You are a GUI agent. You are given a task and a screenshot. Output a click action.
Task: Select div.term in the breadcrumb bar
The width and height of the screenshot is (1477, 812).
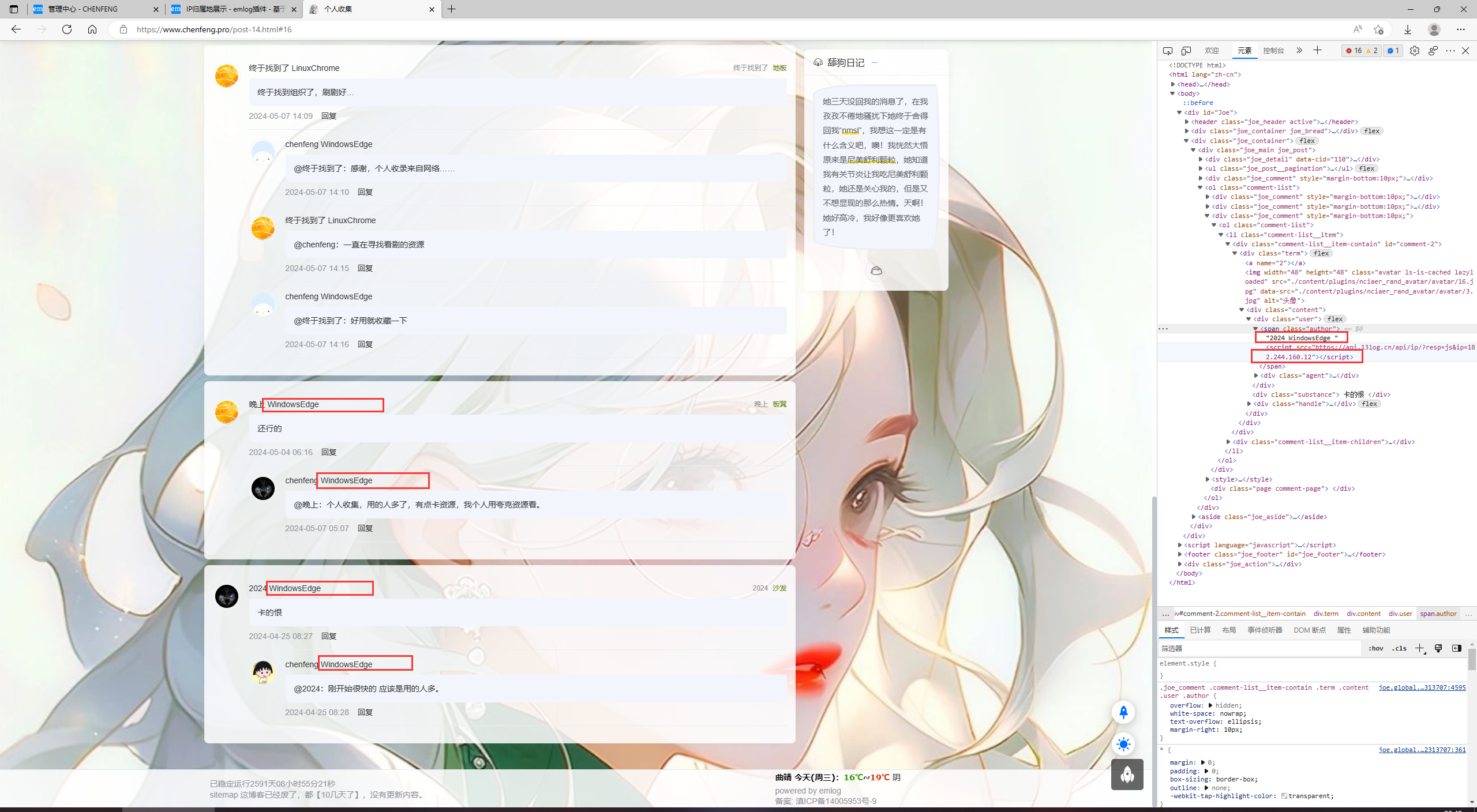point(1326,614)
